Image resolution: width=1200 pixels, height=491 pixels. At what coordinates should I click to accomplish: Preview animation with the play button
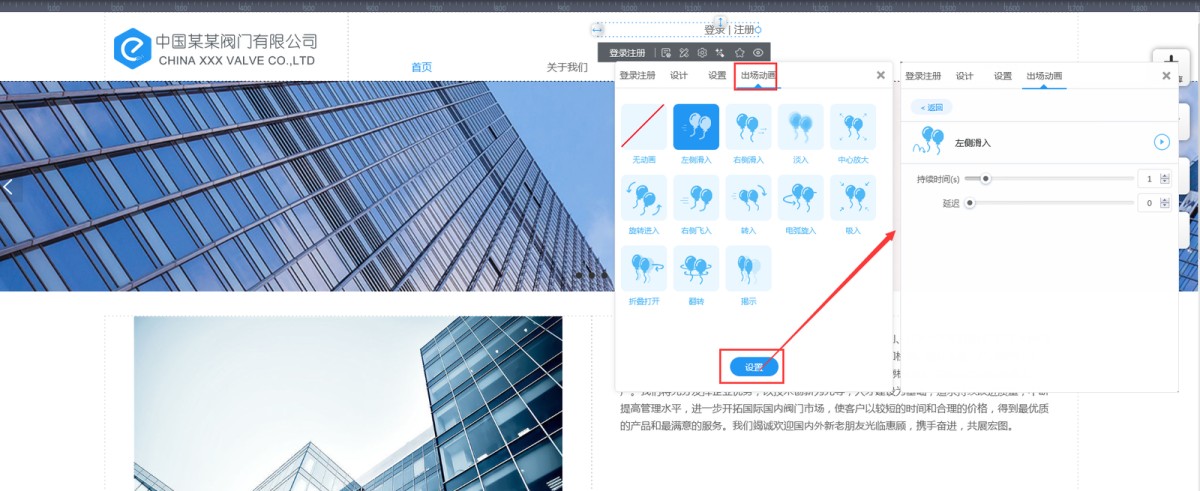1161,142
